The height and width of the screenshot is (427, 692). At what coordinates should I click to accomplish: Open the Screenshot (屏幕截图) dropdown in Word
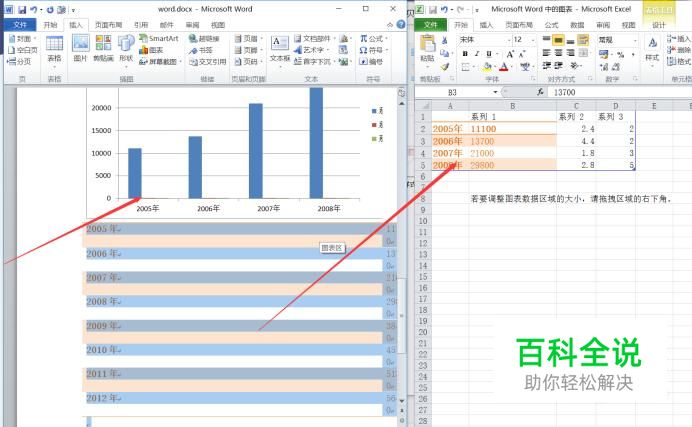(x=161, y=62)
